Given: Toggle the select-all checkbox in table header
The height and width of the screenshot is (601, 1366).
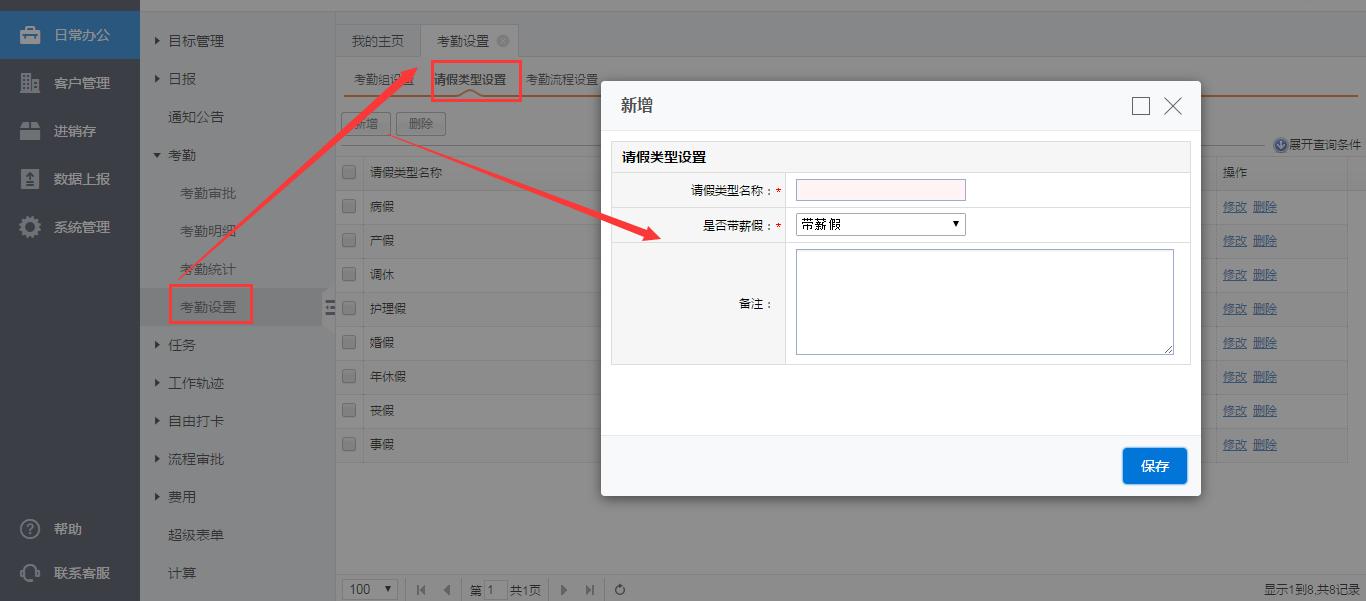Looking at the screenshot, I should [349, 172].
